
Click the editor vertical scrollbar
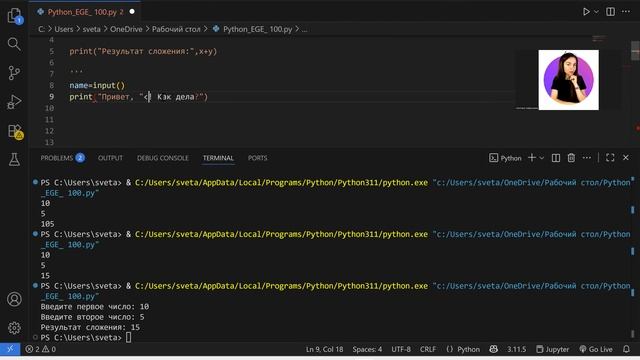pos(635,51)
